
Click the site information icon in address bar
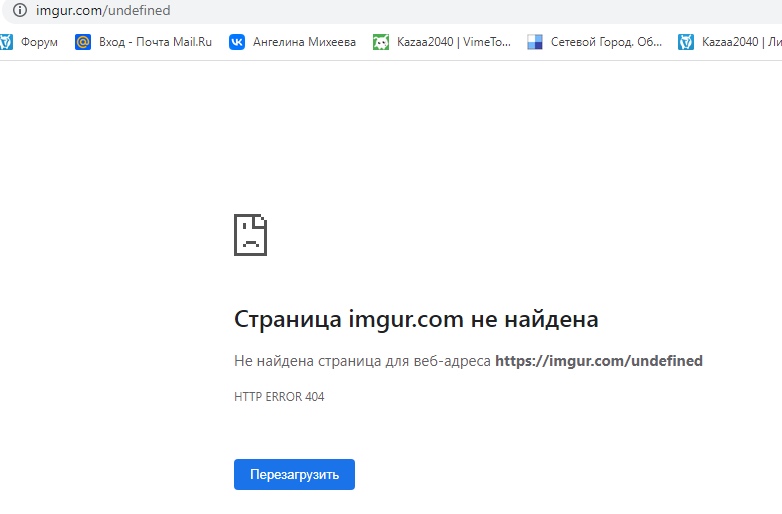click(x=19, y=10)
